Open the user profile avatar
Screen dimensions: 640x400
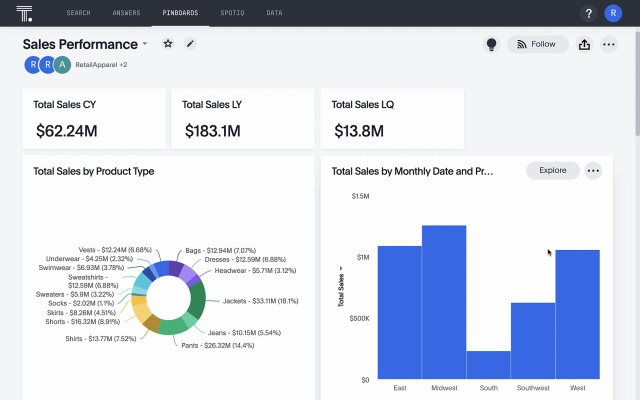(x=613, y=13)
